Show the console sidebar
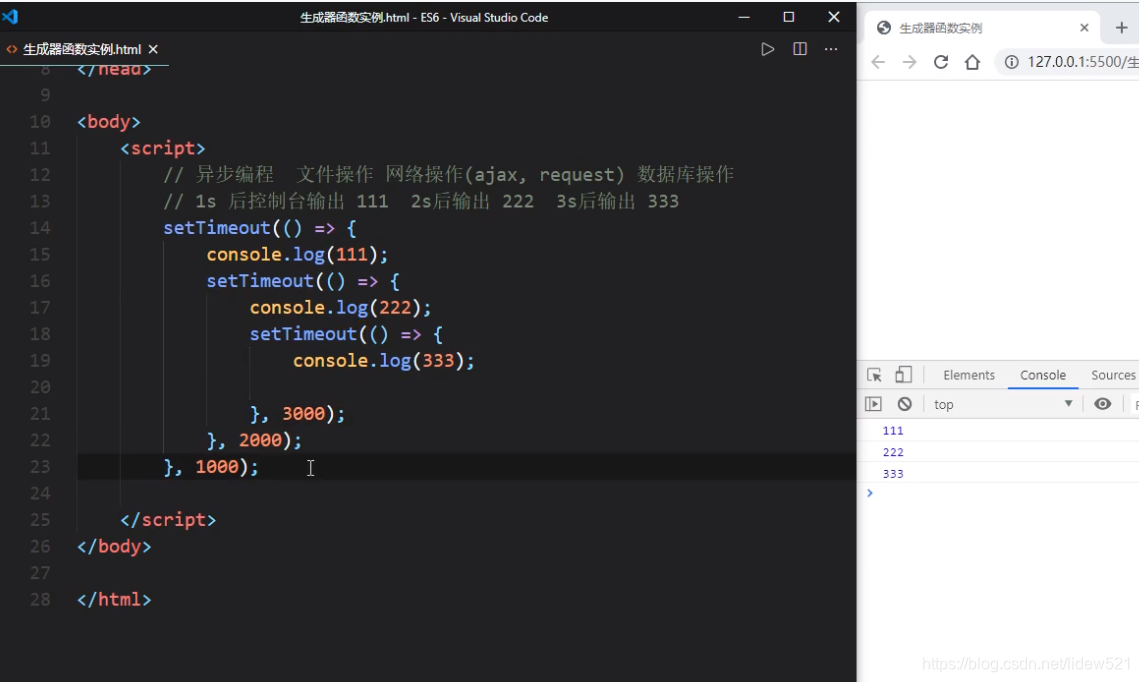The height and width of the screenshot is (682, 1139). (873, 404)
